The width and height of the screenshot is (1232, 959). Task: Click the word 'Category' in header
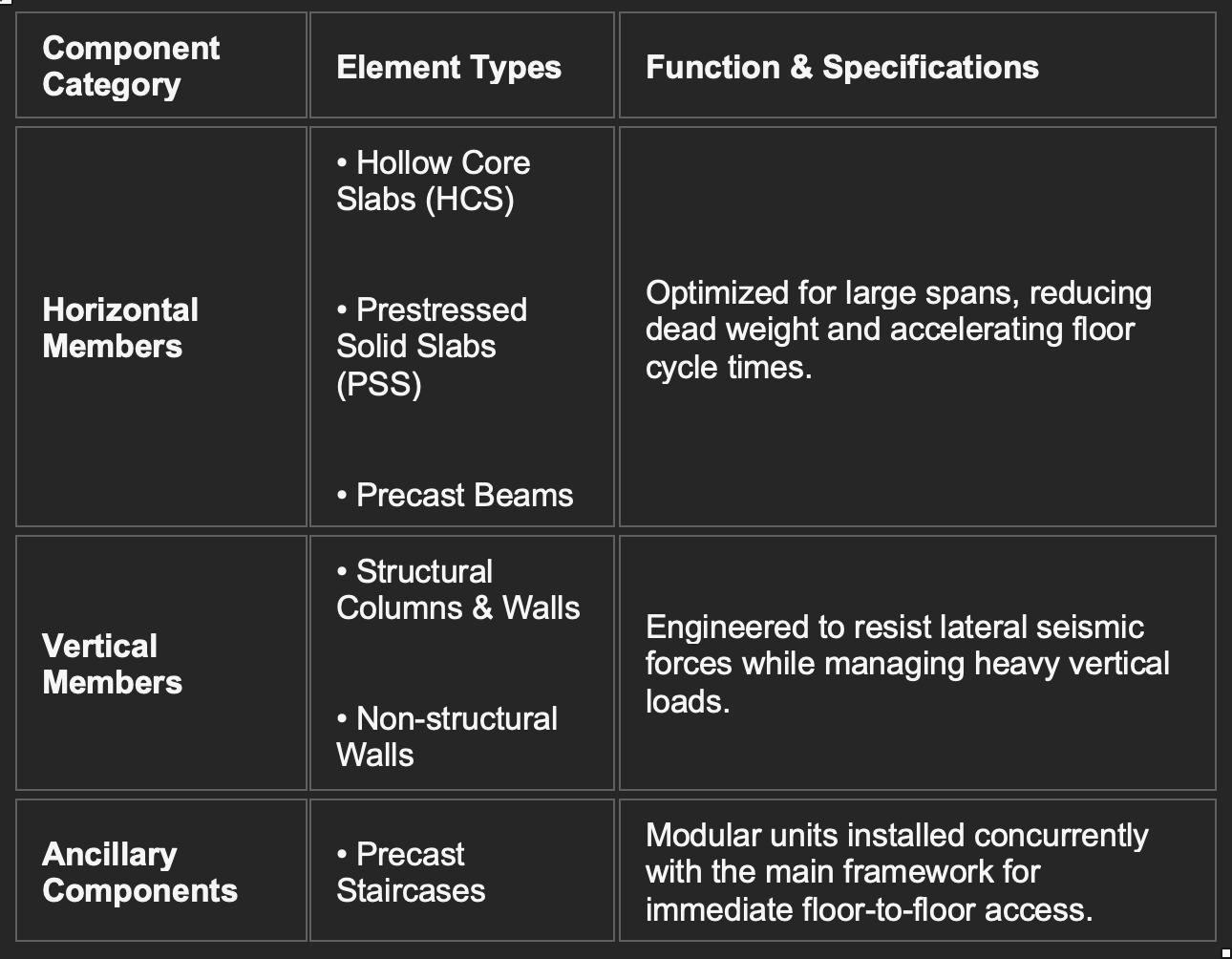point(112,85)
